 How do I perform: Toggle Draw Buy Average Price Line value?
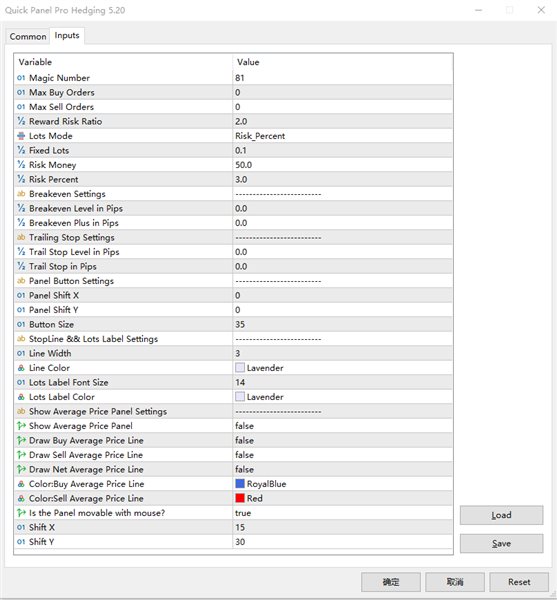pyautogui.click(x=342, y=440)
